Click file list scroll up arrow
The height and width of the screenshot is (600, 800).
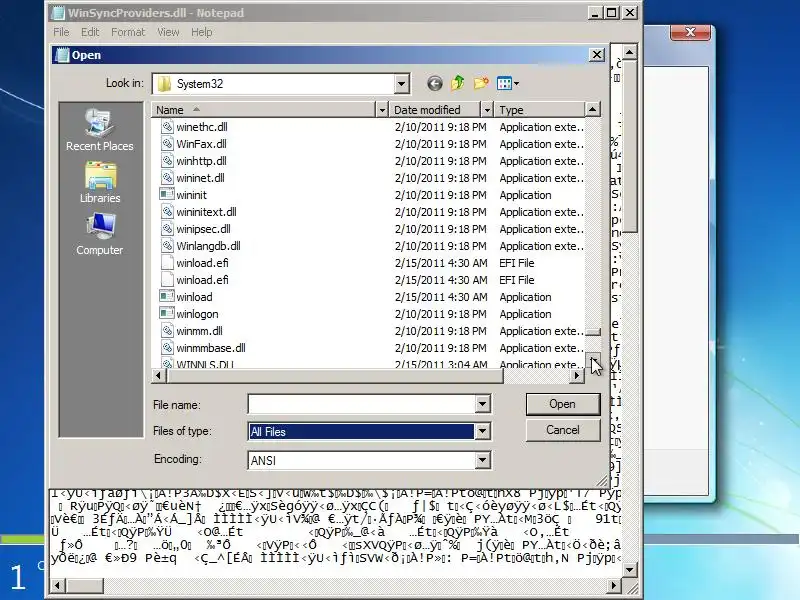[x=592, y=109]
